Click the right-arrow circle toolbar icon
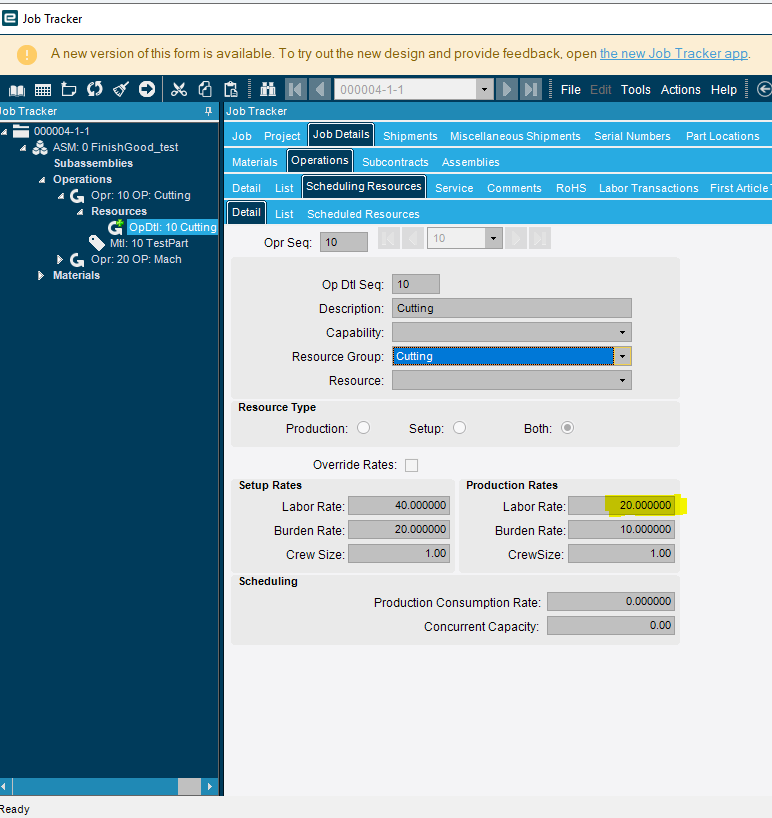Viewport: 772px width, 818px height. coord(147,90)
